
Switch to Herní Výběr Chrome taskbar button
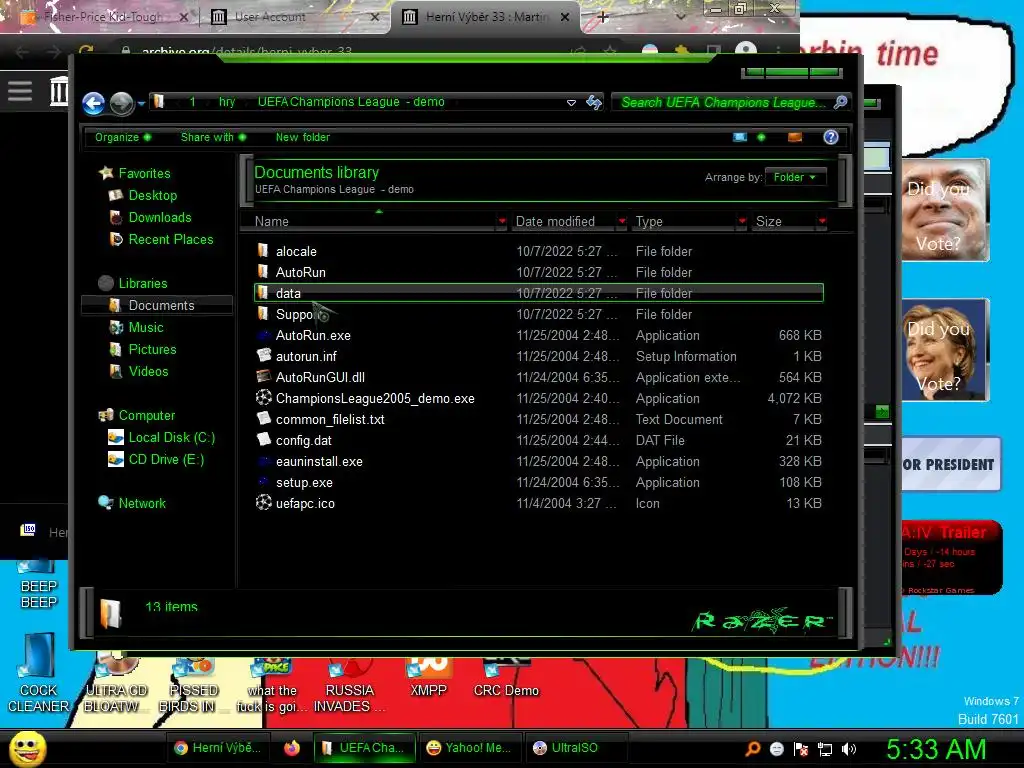(219, 748)
